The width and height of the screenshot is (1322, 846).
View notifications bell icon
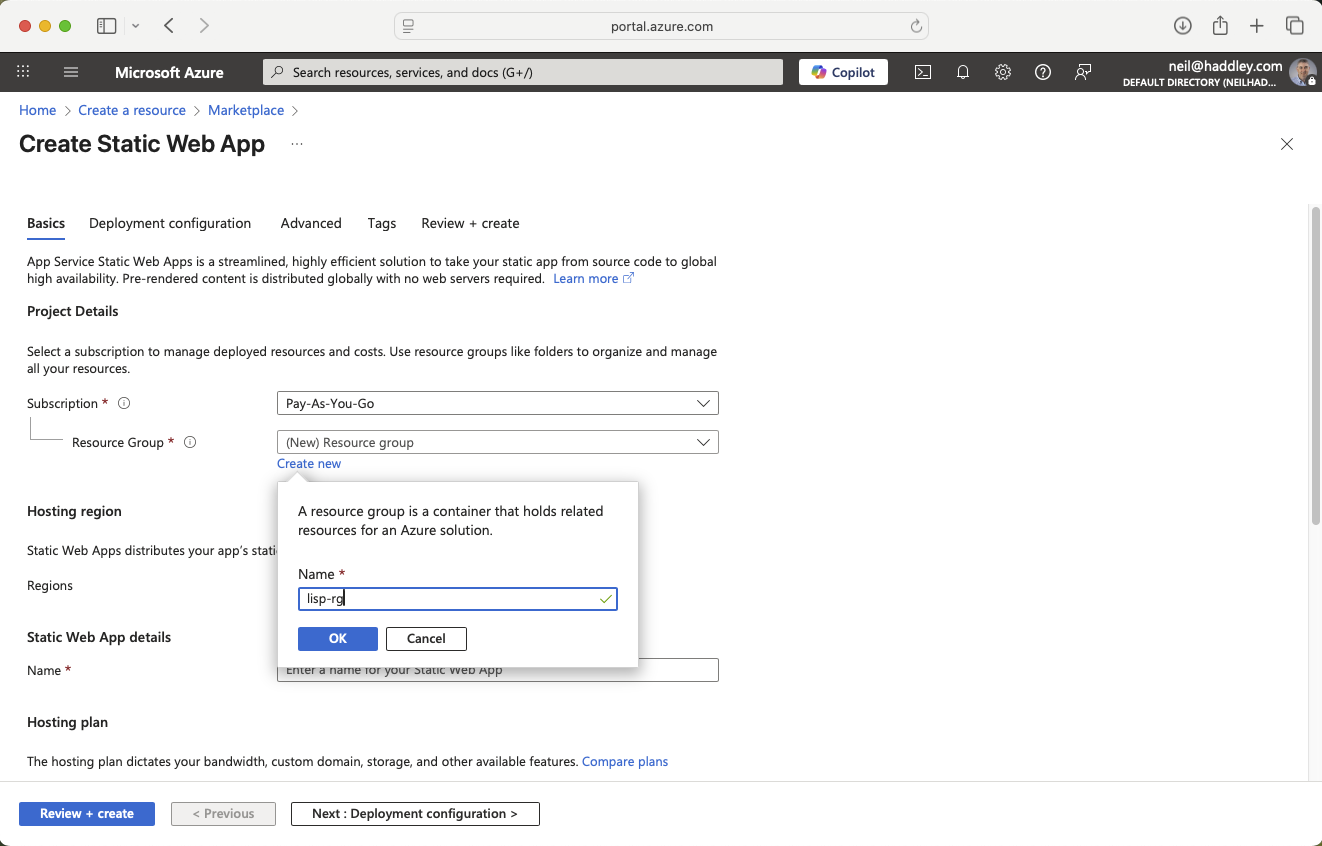[962, 72]
